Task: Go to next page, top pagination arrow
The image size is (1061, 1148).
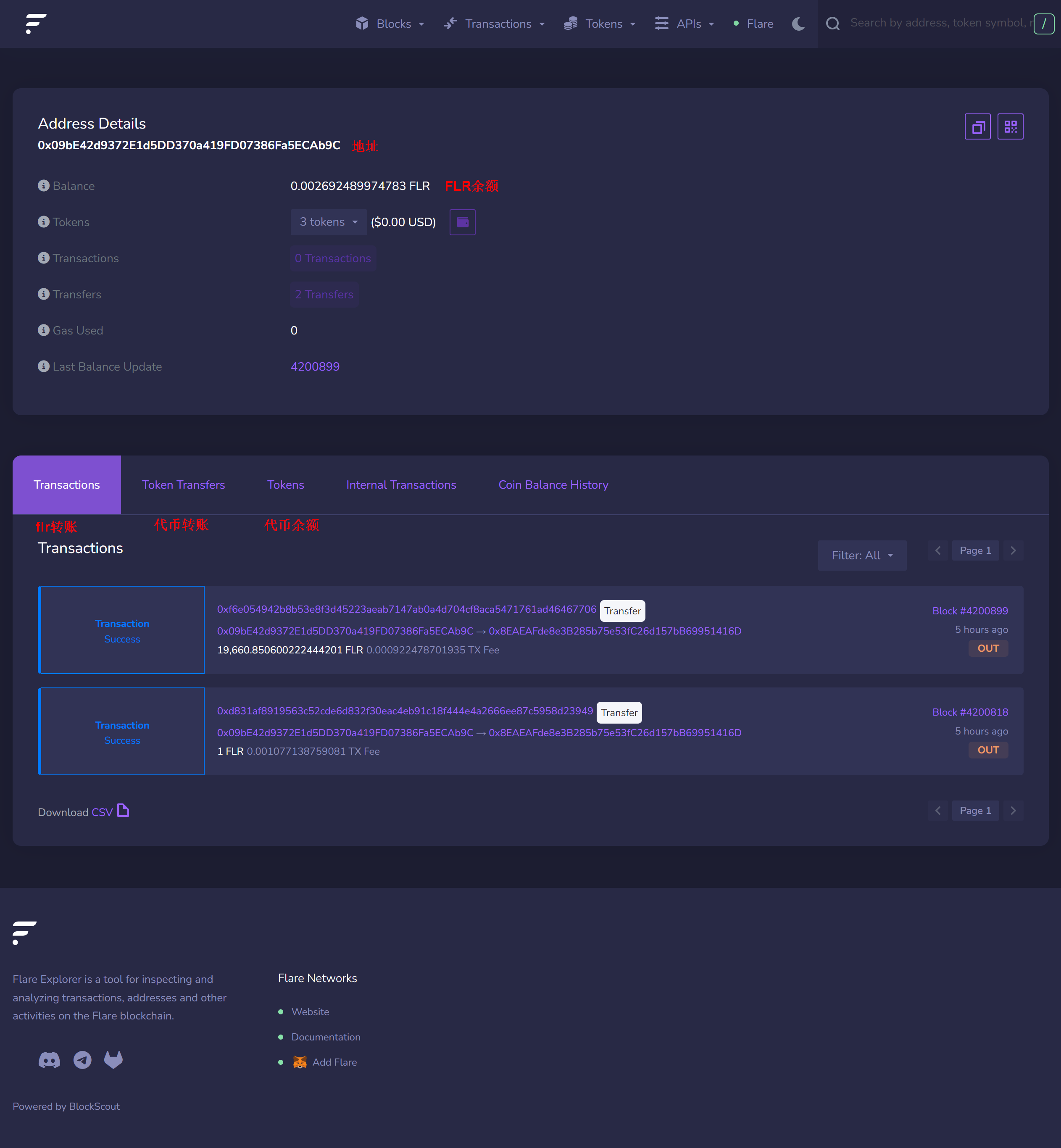Action: coord(1014,550)
